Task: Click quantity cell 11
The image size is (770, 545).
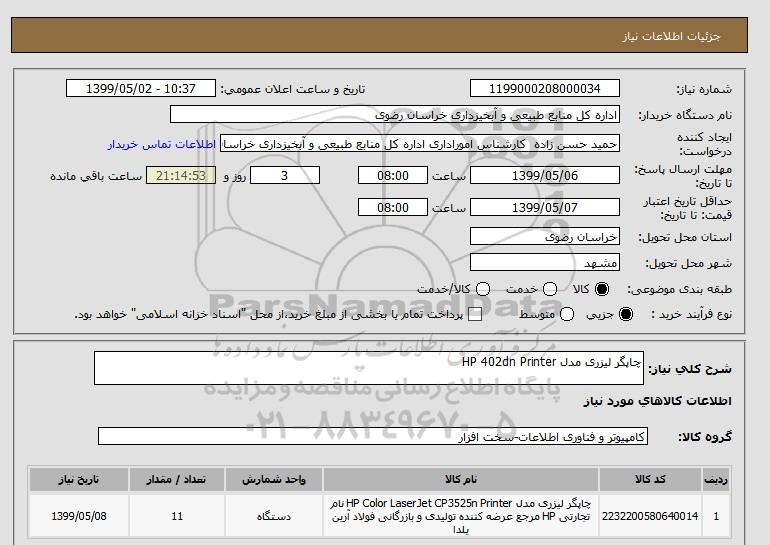Action: tap(177, 516)
